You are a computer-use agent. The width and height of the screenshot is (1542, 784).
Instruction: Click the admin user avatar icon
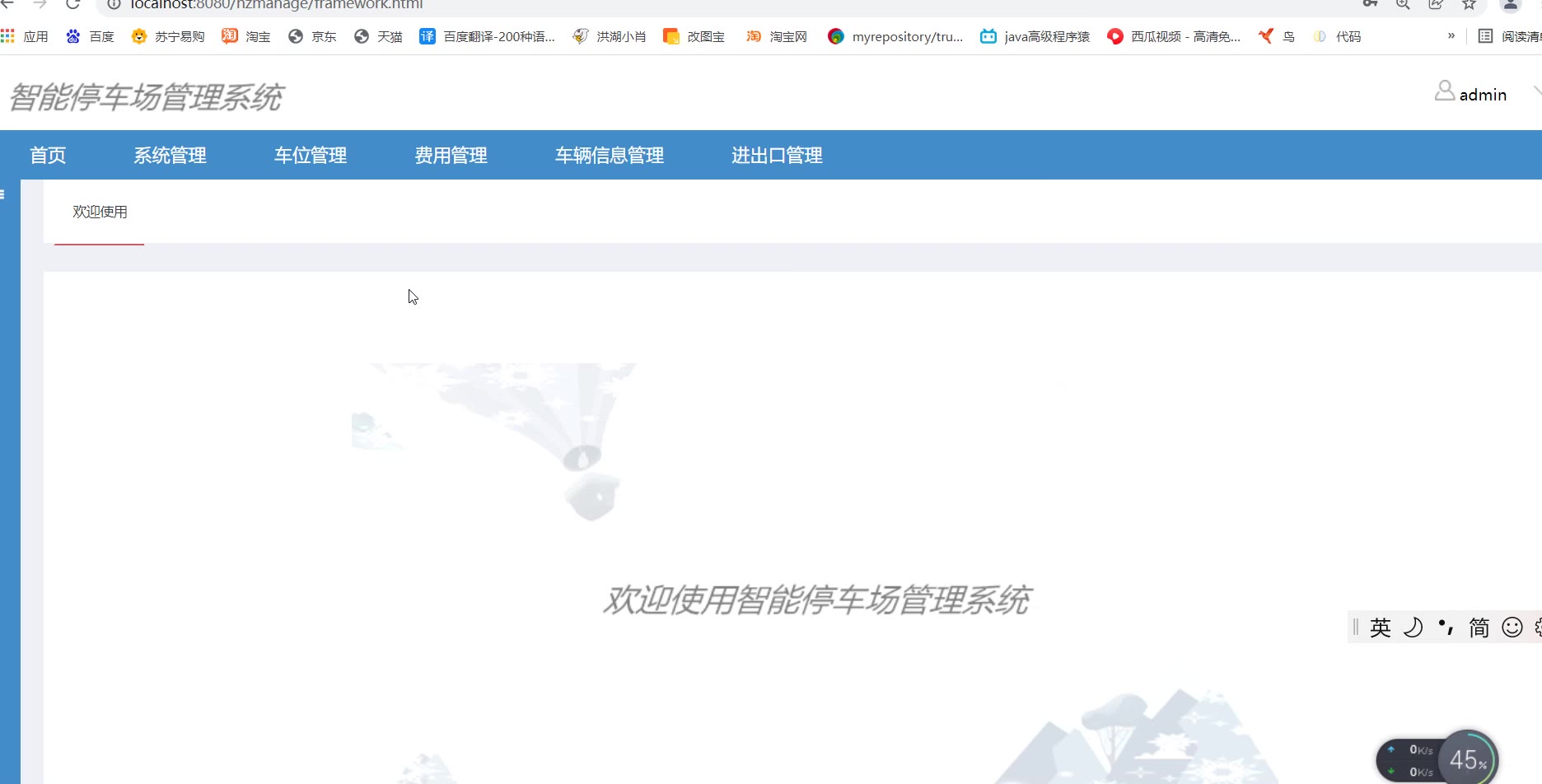[1445, 91]
